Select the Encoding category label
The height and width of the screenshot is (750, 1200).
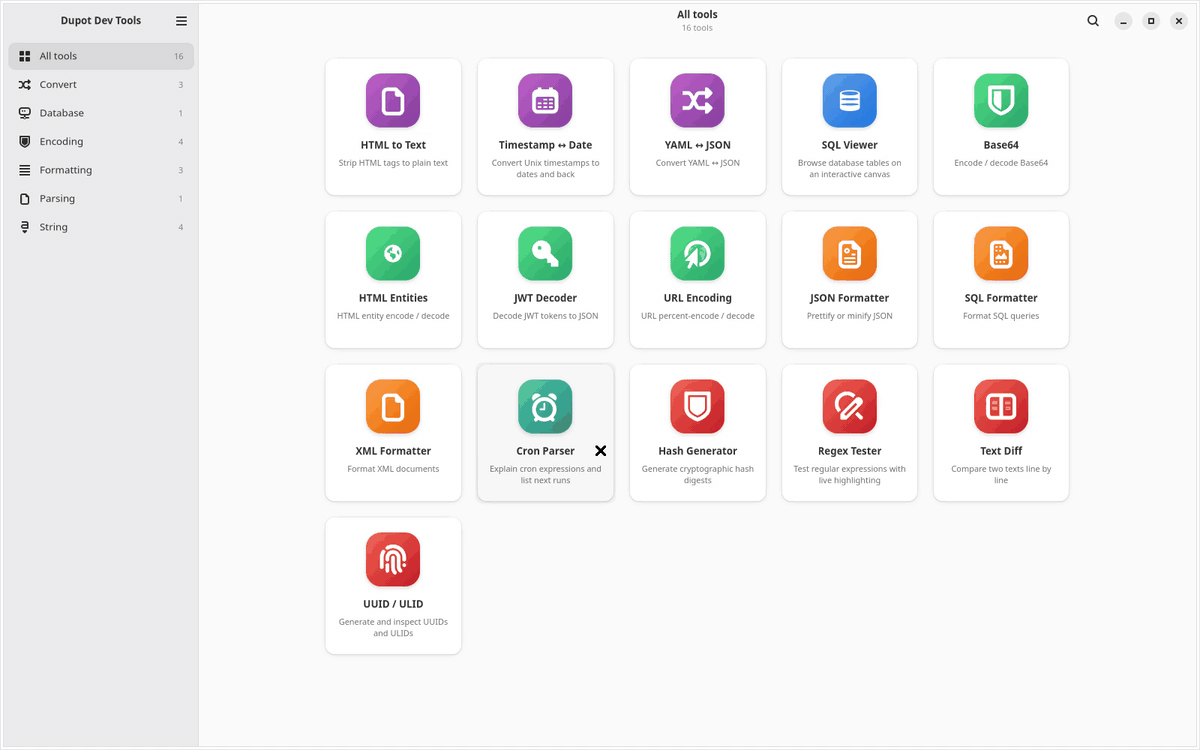pyautogui.click(x=61, y=142)
